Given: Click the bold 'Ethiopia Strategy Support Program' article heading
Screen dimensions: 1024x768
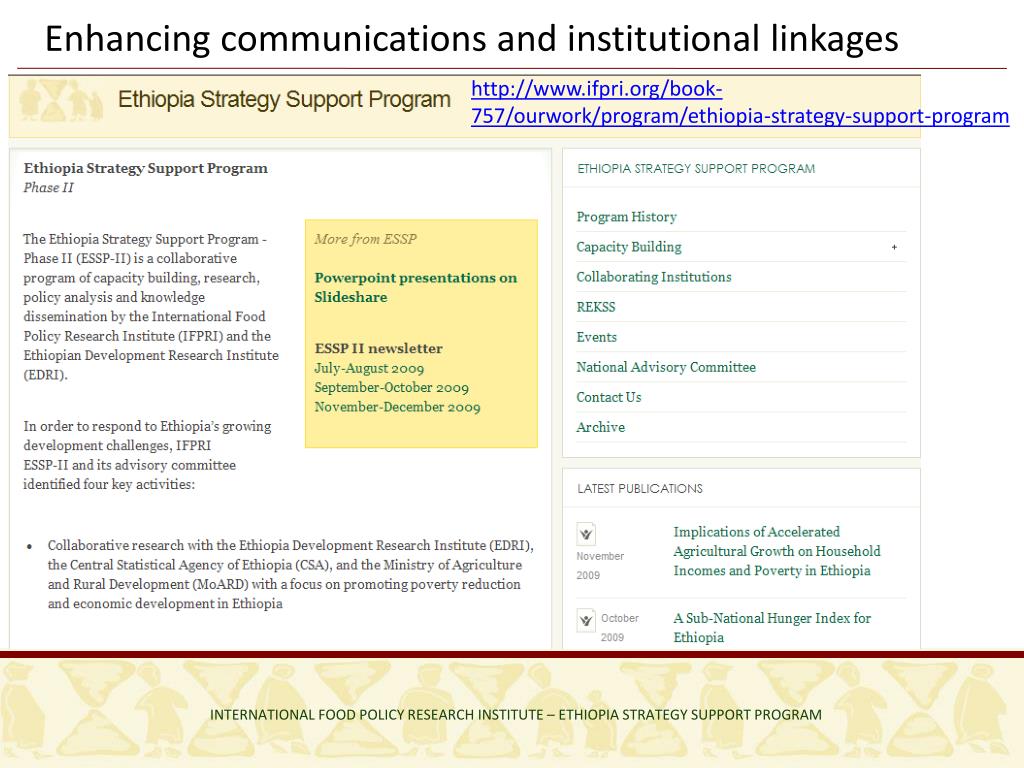Looking at the screenshot, I should click(x=146, y=168).
